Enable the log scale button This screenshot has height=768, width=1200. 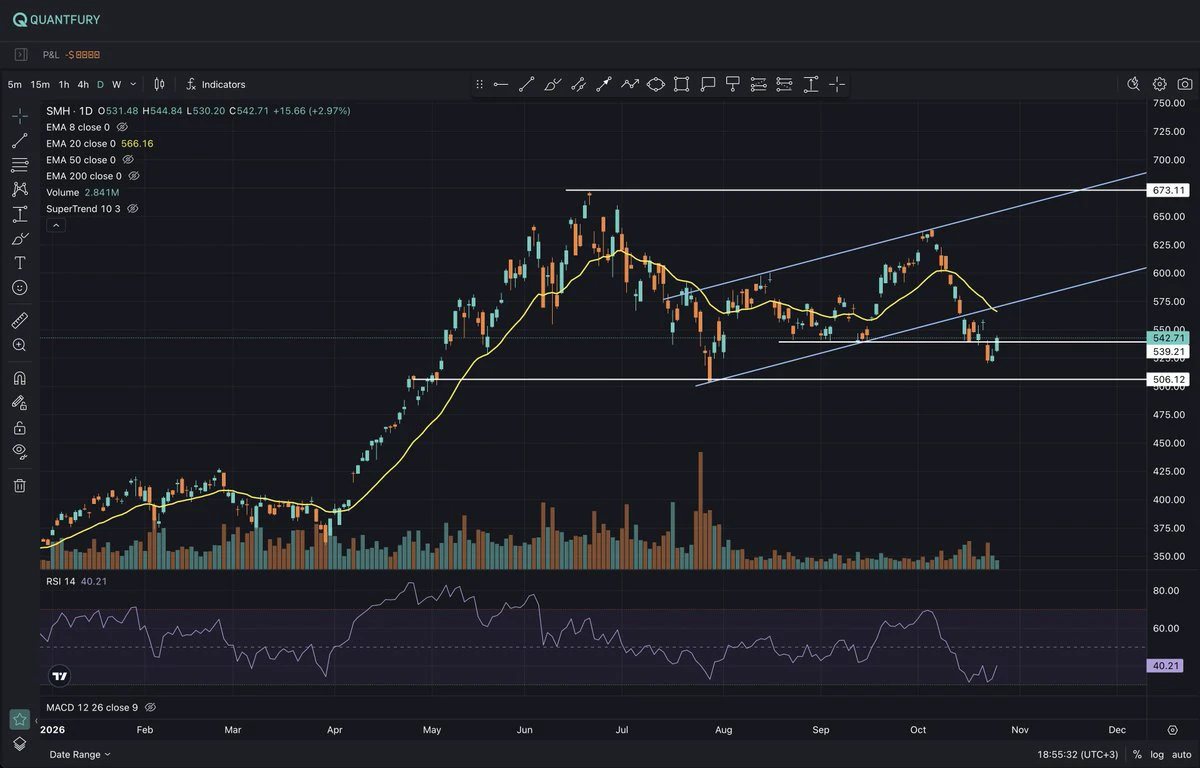[x=1159, y=754]
